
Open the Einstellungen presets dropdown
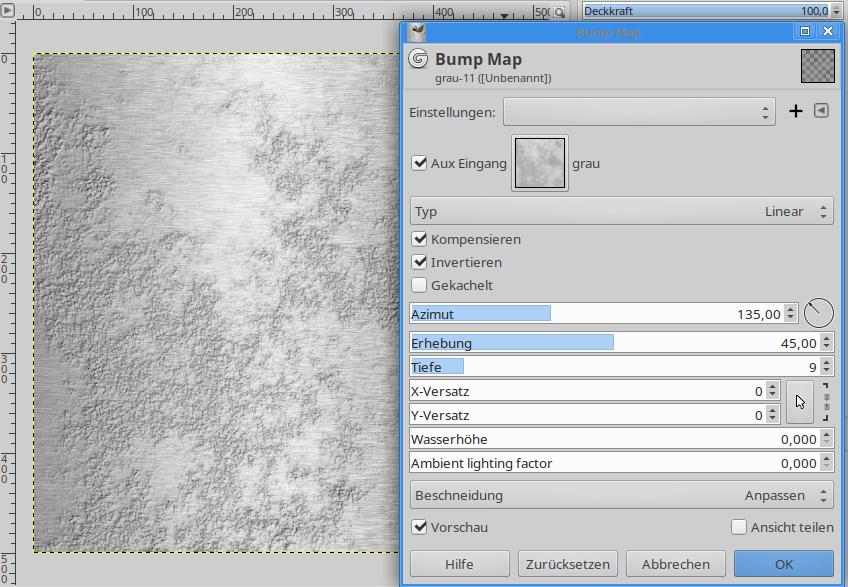(640, 112)
